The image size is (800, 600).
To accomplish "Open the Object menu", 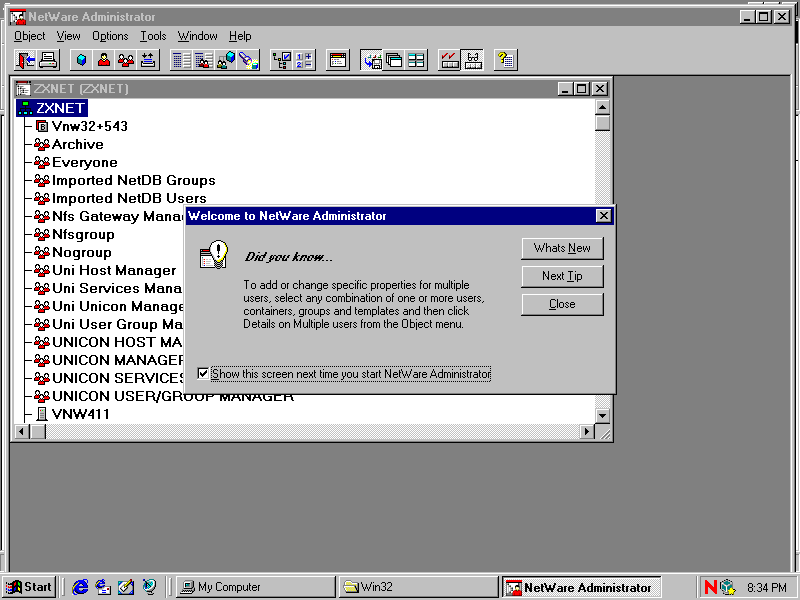I will point(30,36).
